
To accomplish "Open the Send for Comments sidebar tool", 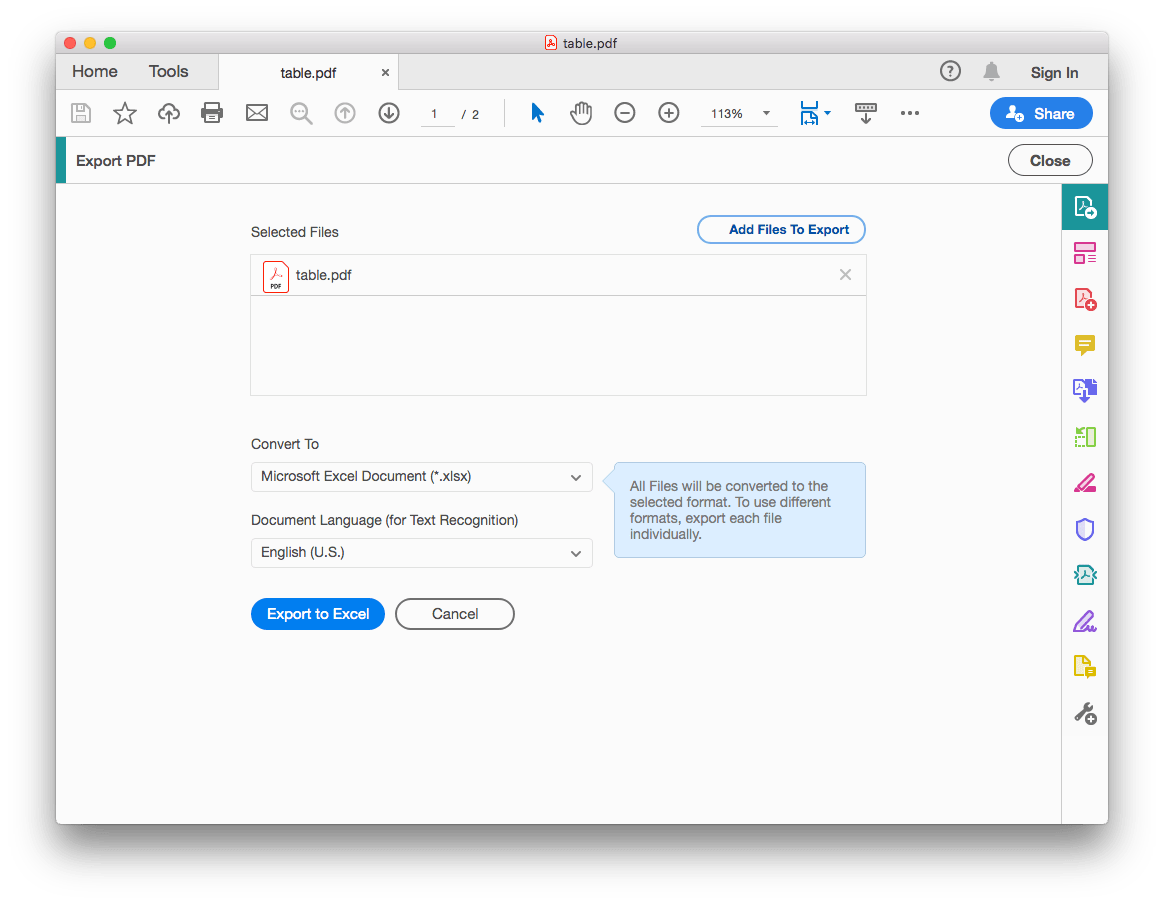I will 1085,667.
